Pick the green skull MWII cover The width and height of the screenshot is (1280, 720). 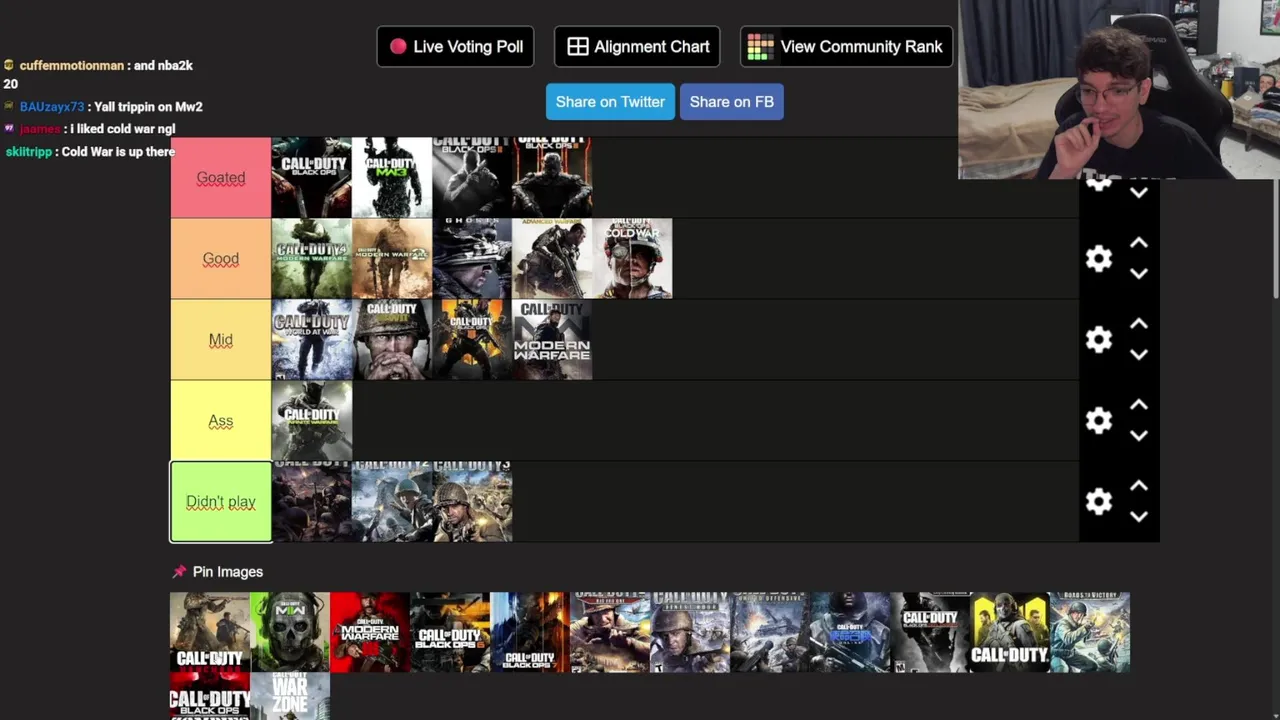tap(290, 632)
